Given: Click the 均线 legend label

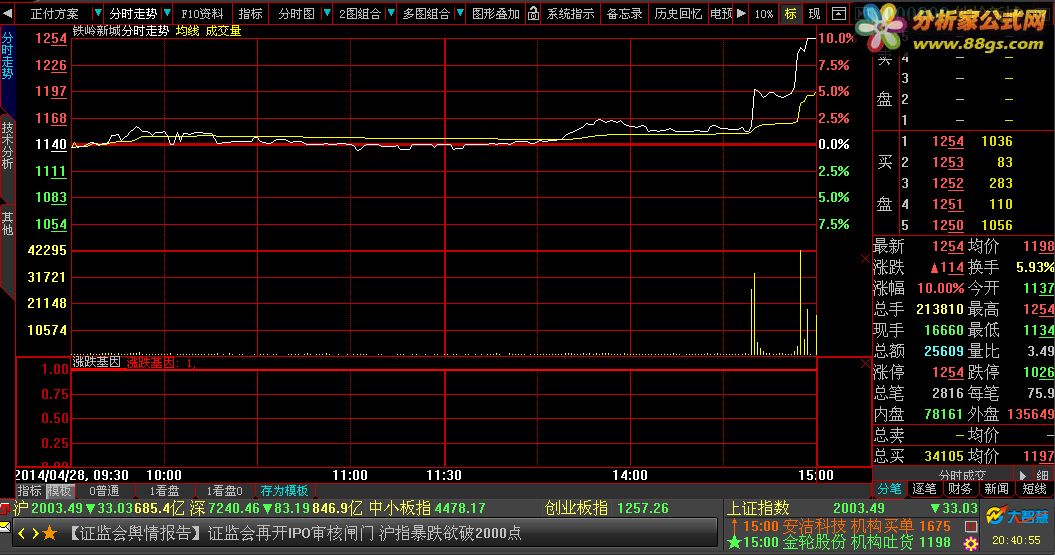Looking at the screenshot, I should click(x=187, y=31).
